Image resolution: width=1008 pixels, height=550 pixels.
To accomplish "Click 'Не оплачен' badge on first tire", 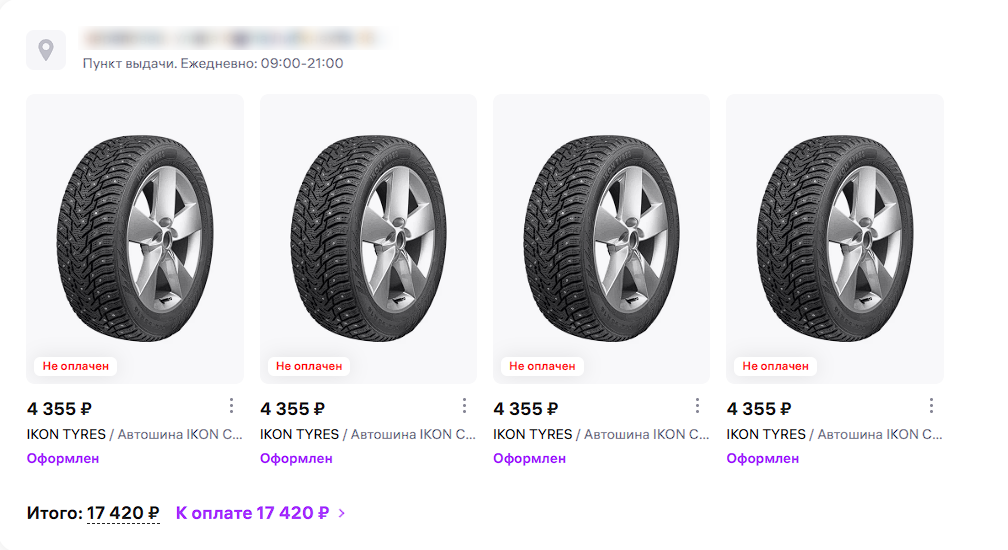I will tap(75, 366).
